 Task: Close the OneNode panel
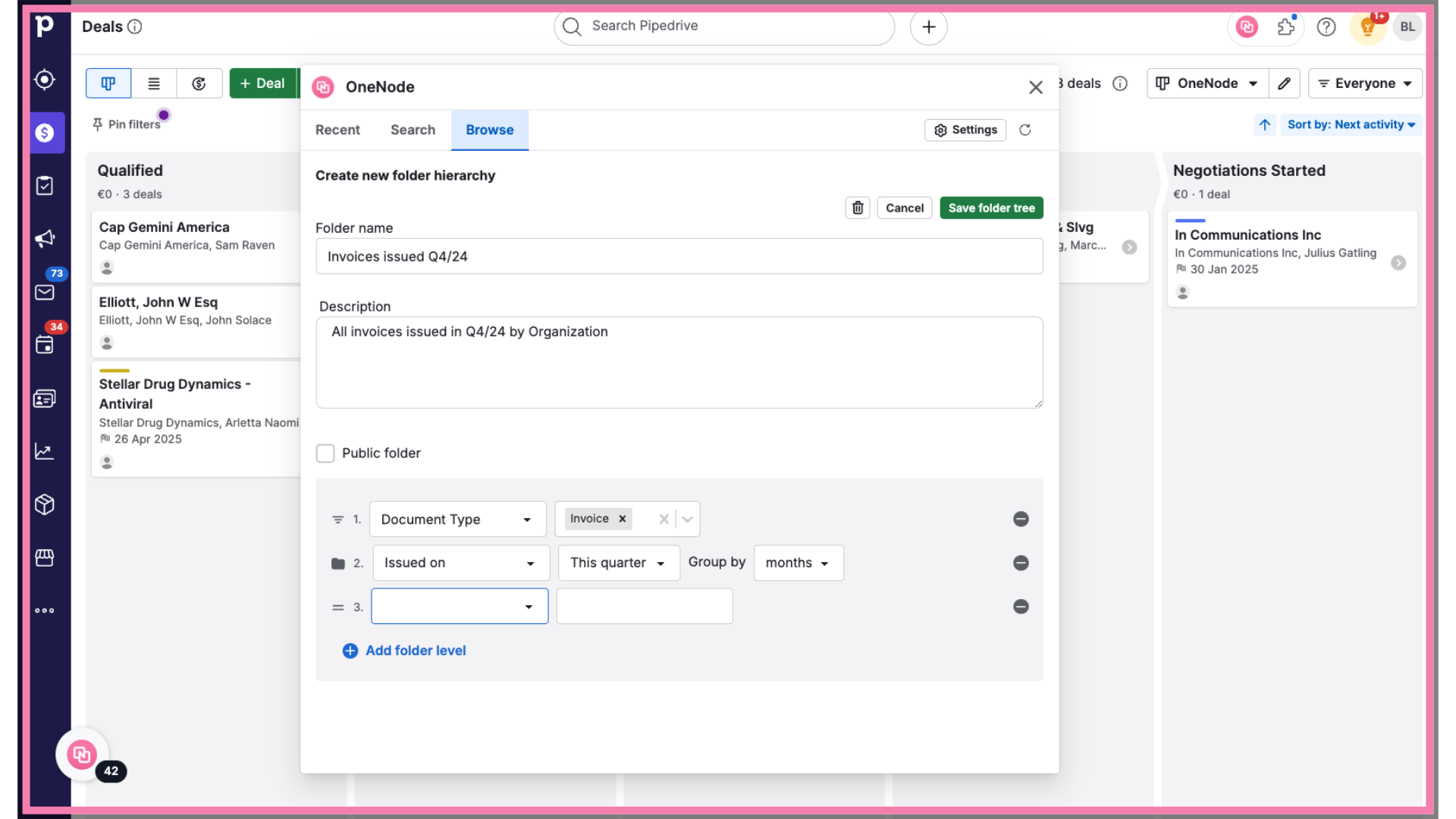point(1036,87)
